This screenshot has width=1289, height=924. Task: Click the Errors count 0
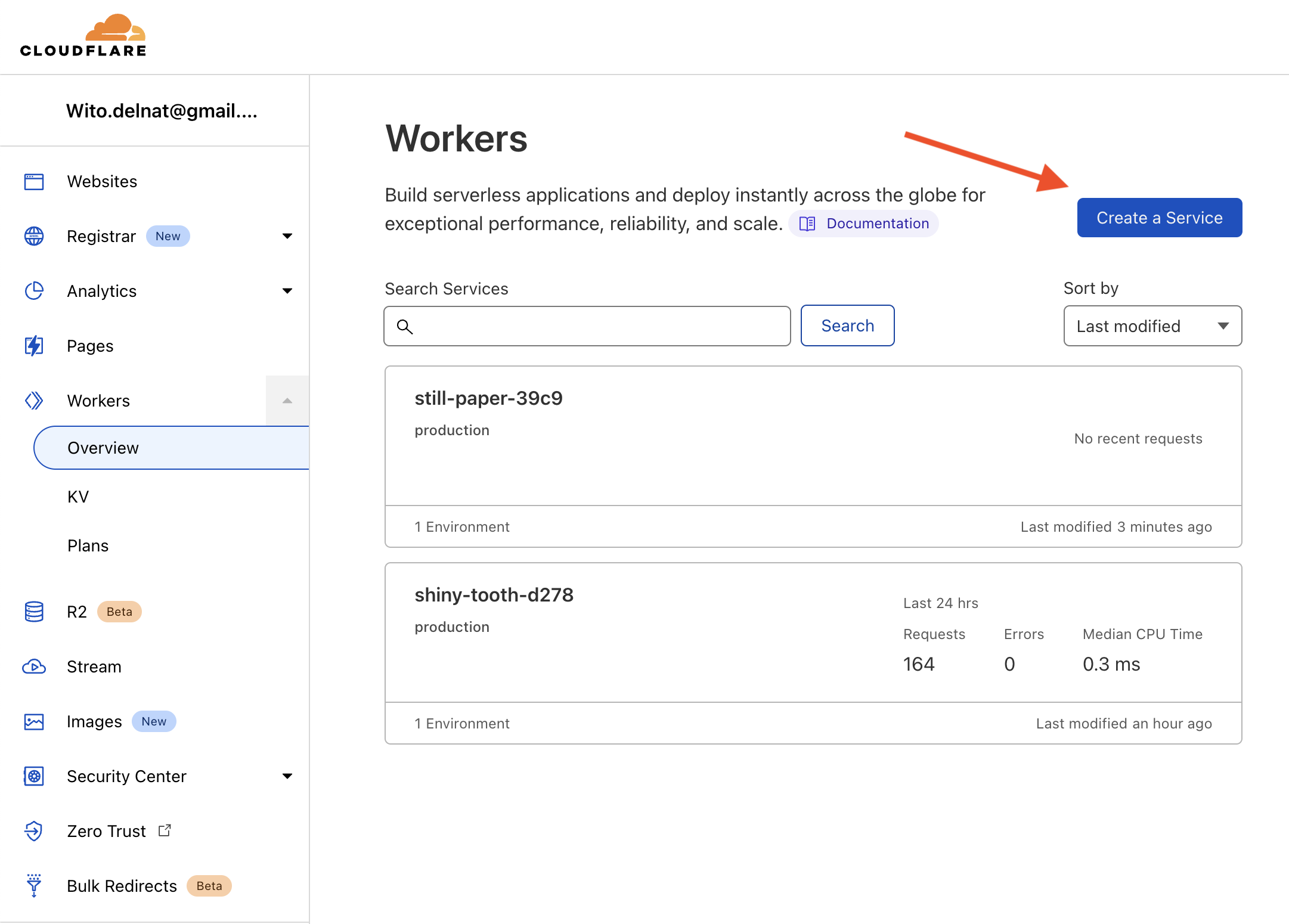[1009, 664]
